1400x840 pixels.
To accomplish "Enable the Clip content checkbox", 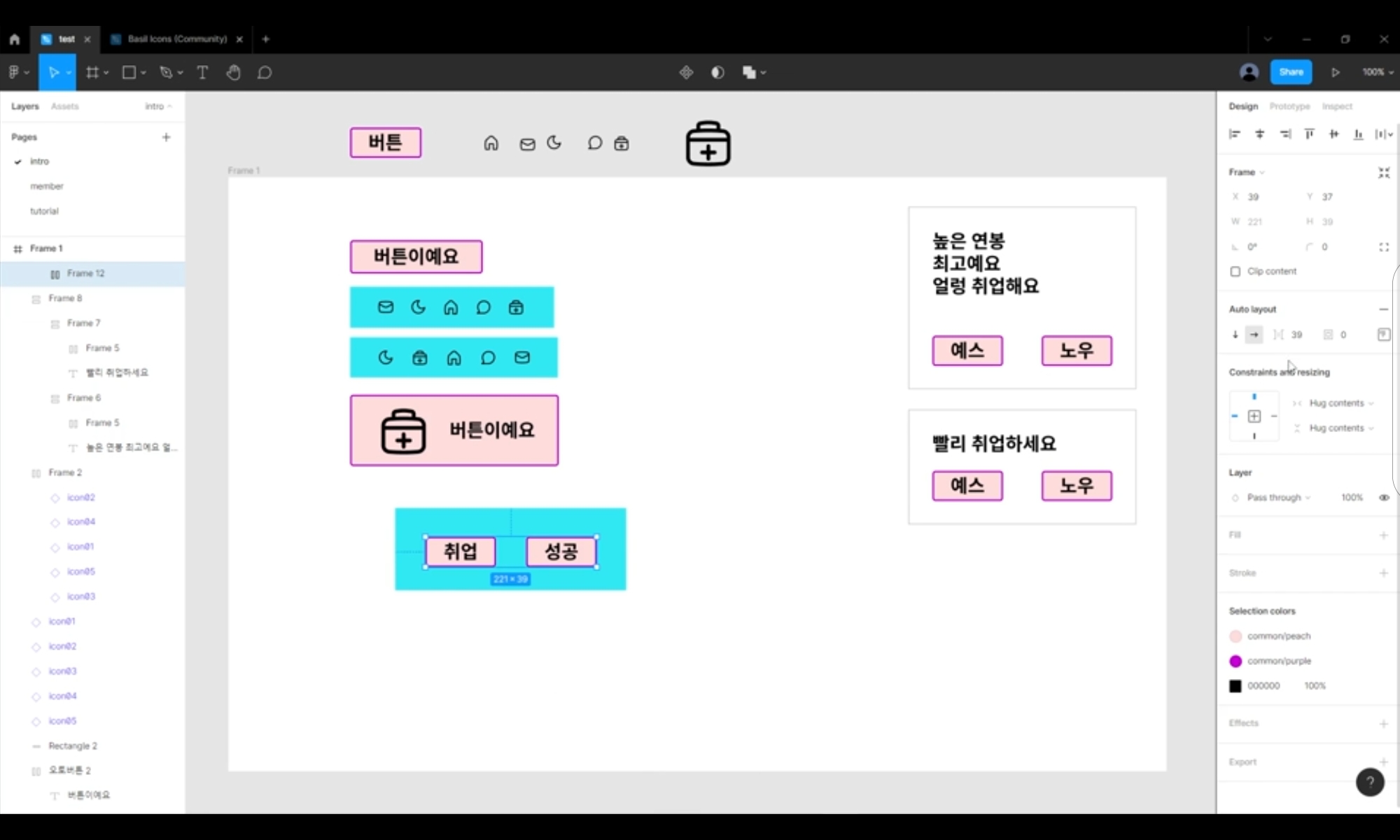I will [1235, 272].
